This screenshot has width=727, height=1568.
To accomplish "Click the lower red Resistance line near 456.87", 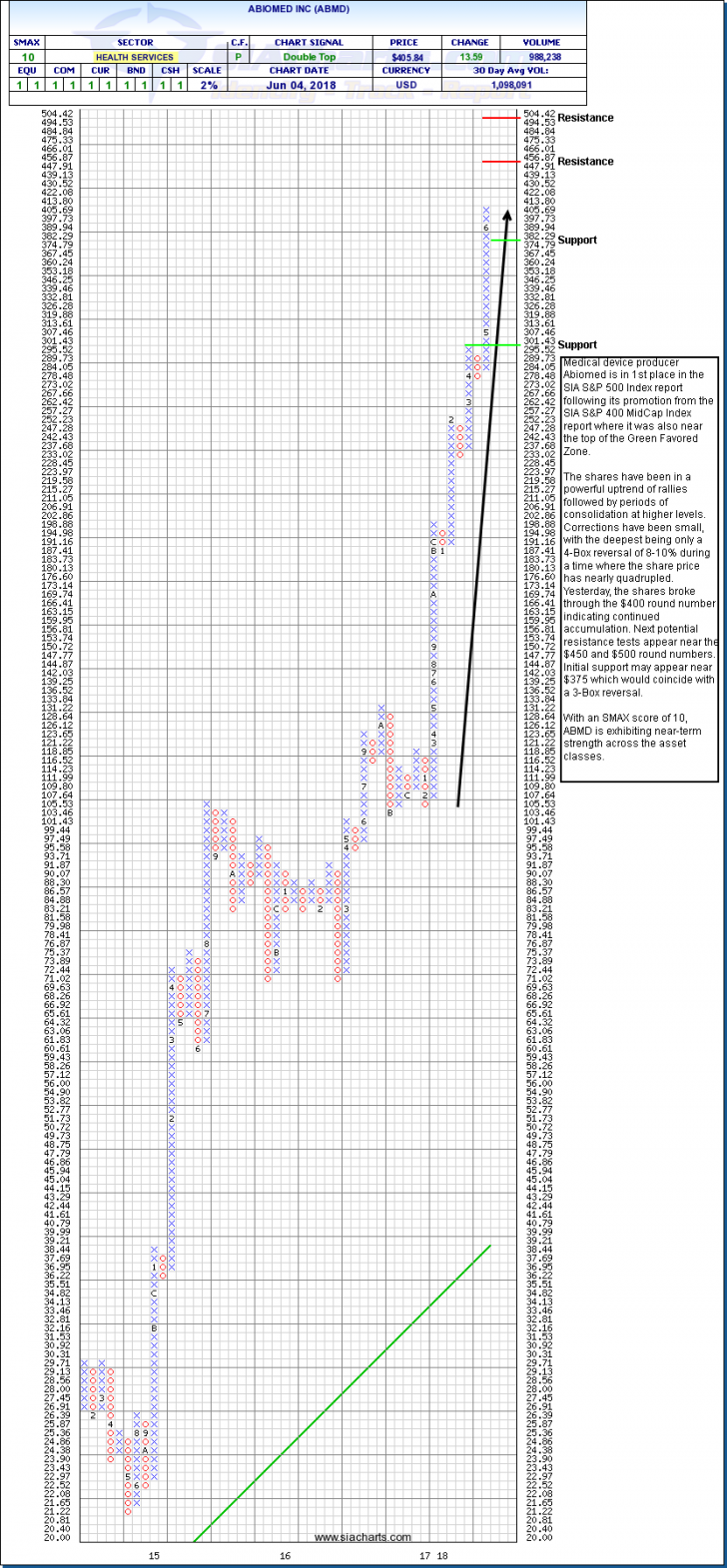I will 499,161.
